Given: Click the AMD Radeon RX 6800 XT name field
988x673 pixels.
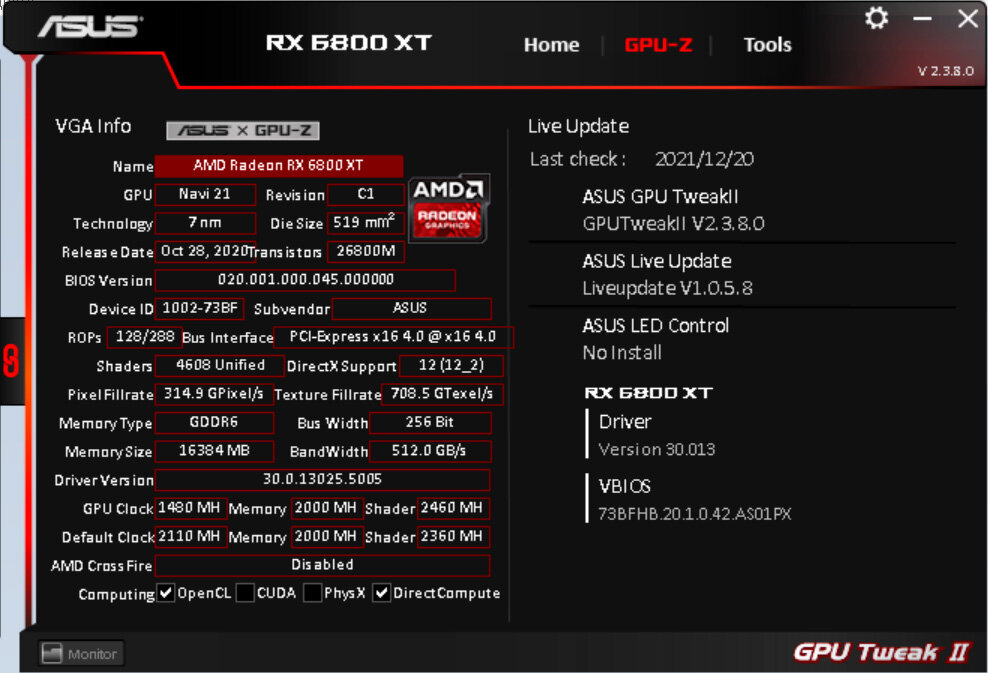Looking at the screenshot, I should coord(279,166).
